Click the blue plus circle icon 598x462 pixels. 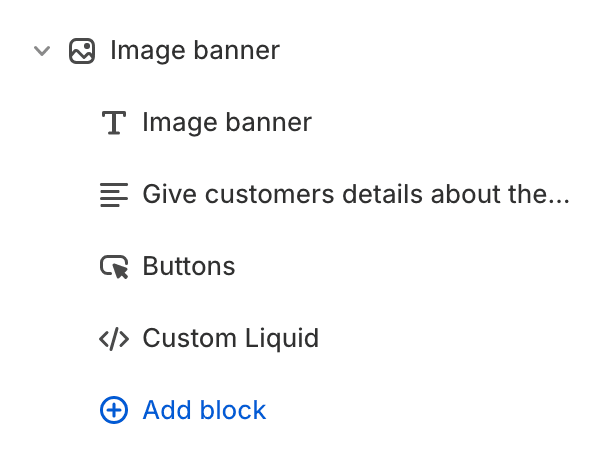114,410
